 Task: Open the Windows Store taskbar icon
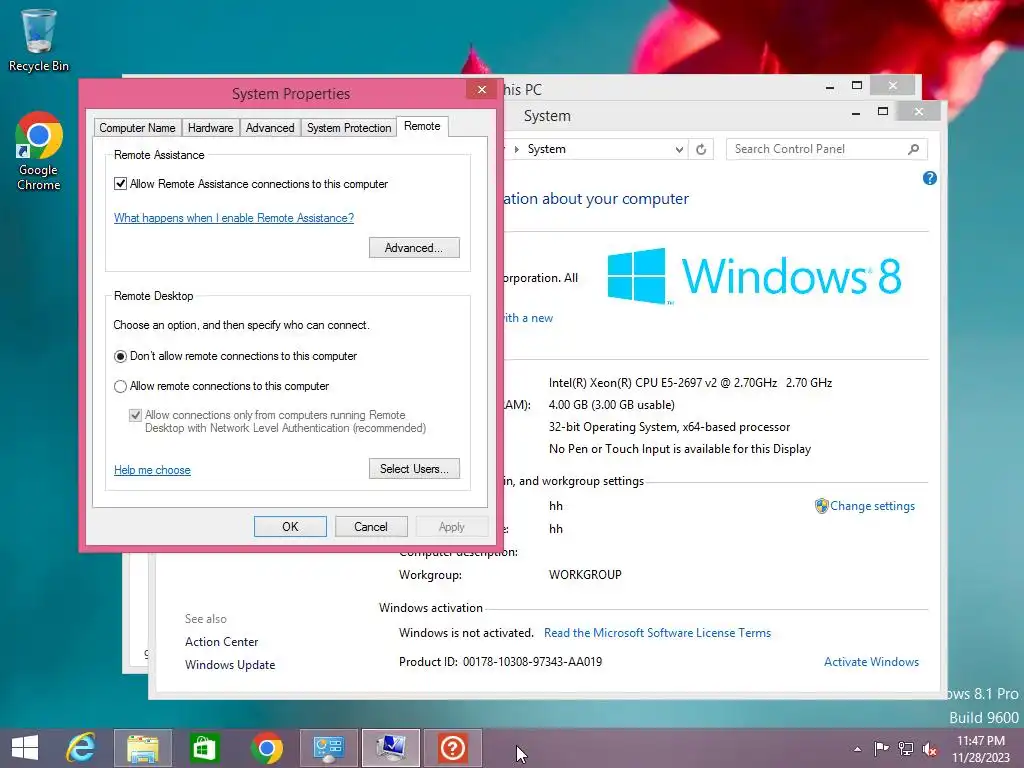pyautogui.click(x=204, y=748)
